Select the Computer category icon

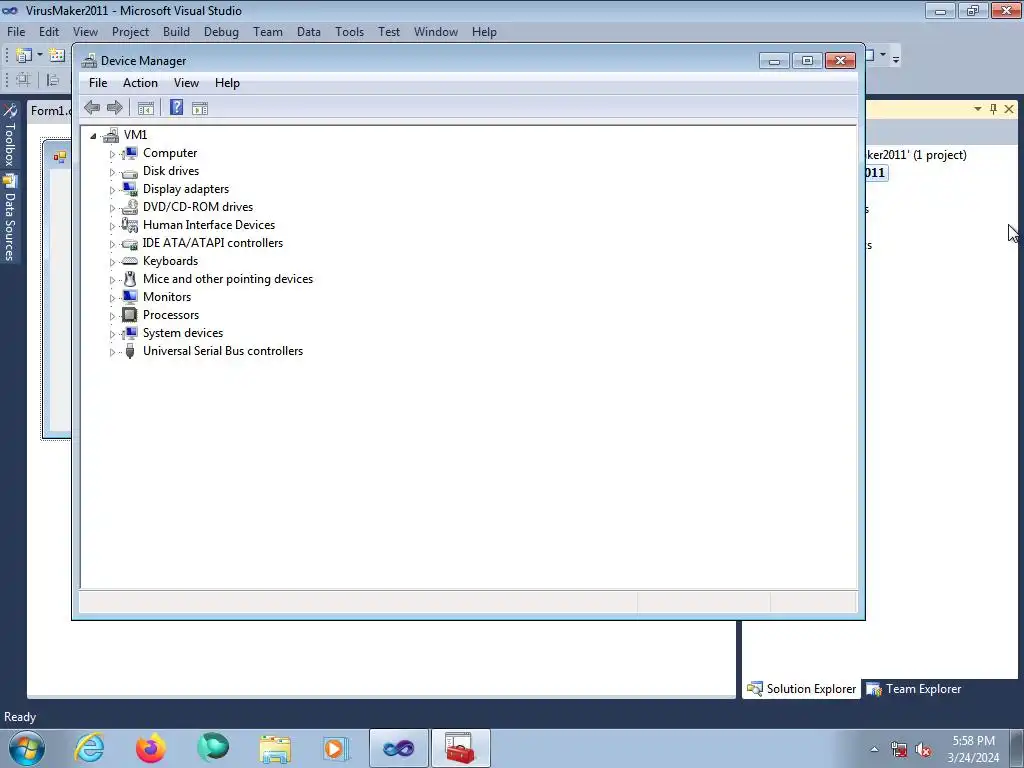tap(130, 153)
